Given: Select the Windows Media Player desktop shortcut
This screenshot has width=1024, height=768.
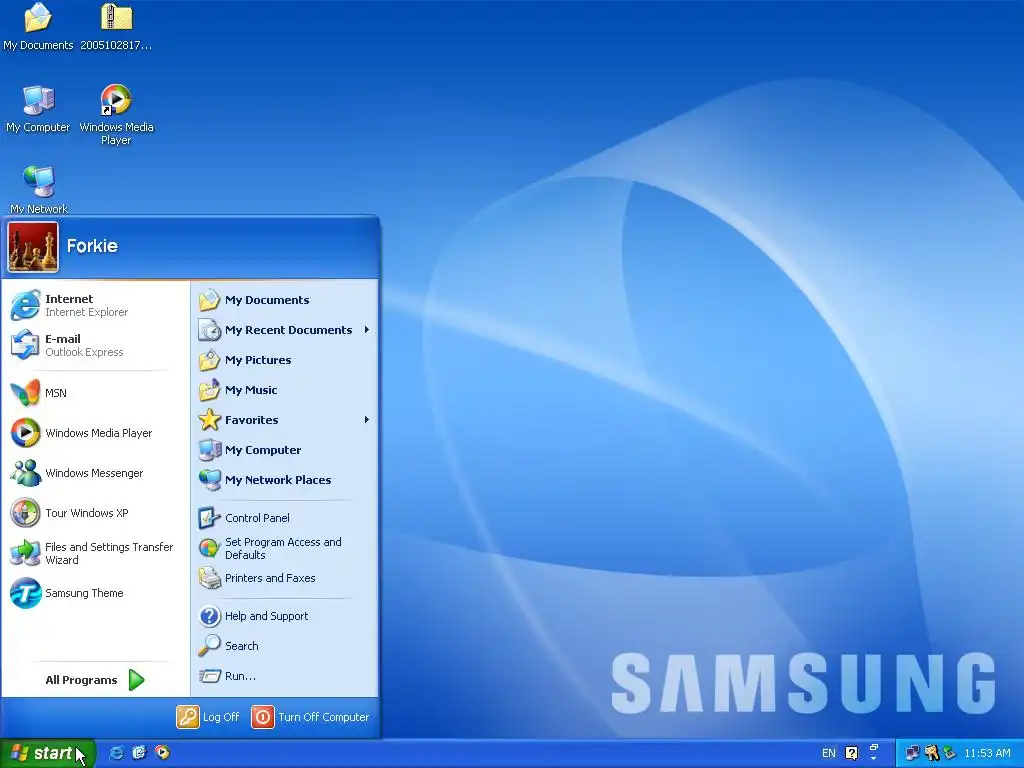Looking at the screenshot, I should (116, 114).
